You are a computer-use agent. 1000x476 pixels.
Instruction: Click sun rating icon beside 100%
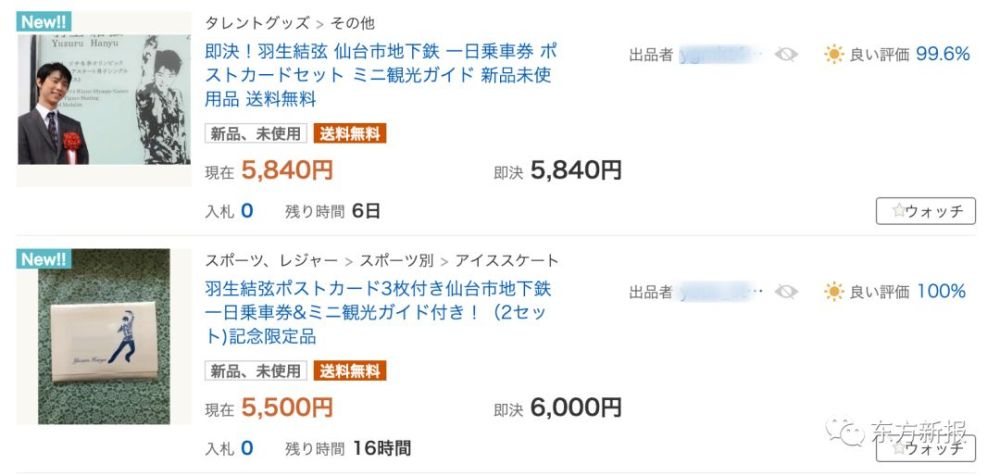point(834,292)
